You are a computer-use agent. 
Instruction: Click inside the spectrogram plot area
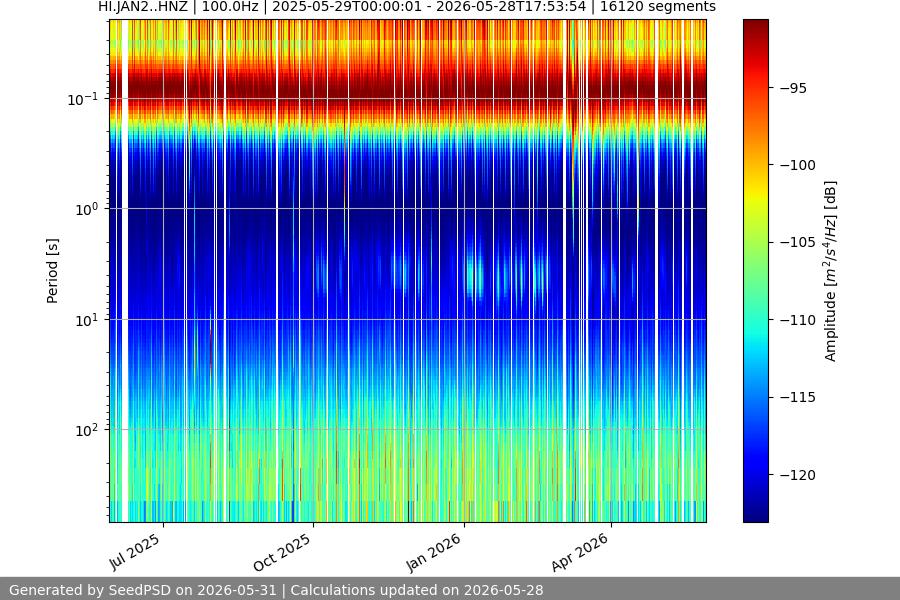pos(408,271)
